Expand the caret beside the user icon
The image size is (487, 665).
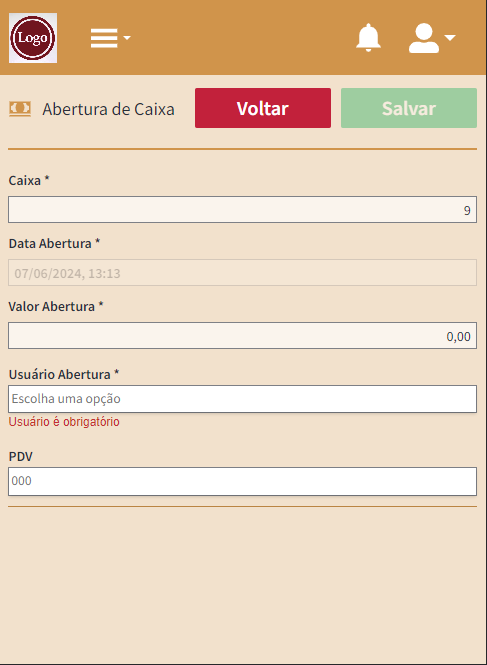coord(450,38)
